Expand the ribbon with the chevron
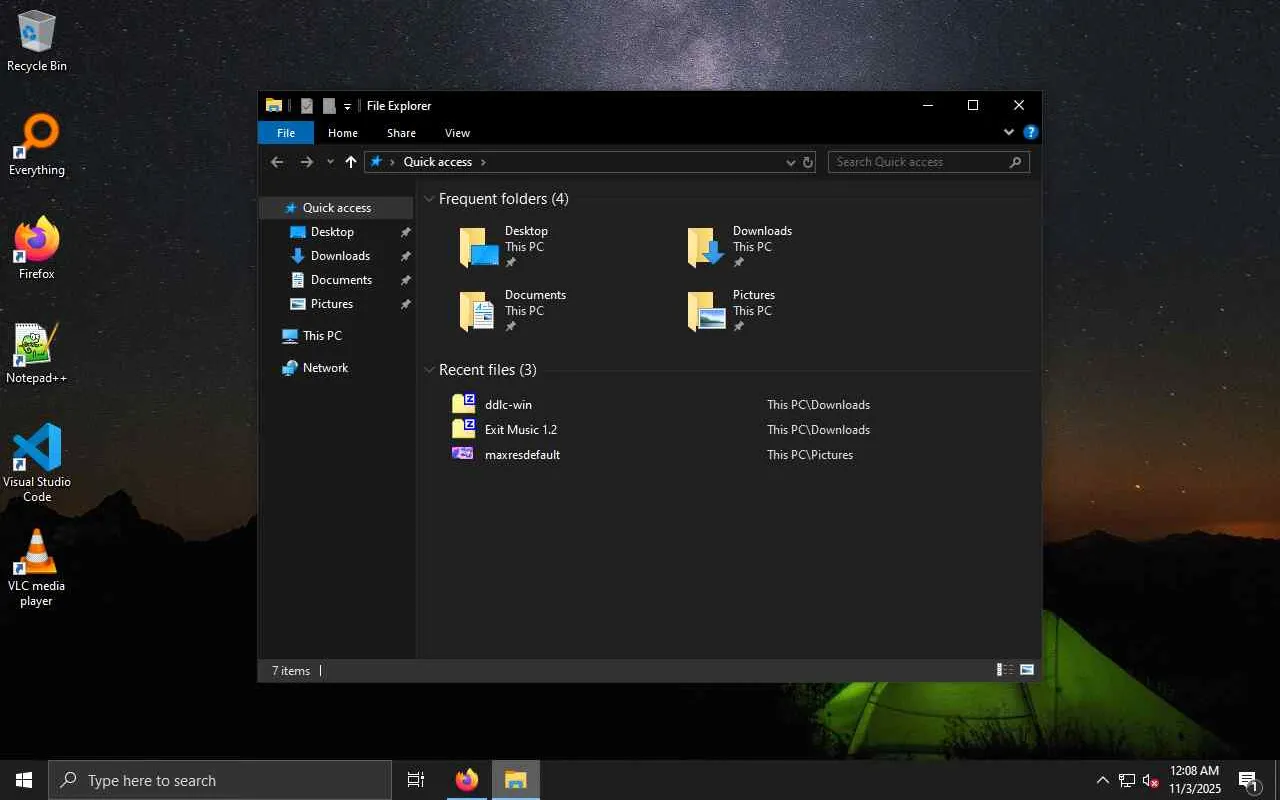The height and width of the screenshot is (800, 1280). (x=1008, y=132)
